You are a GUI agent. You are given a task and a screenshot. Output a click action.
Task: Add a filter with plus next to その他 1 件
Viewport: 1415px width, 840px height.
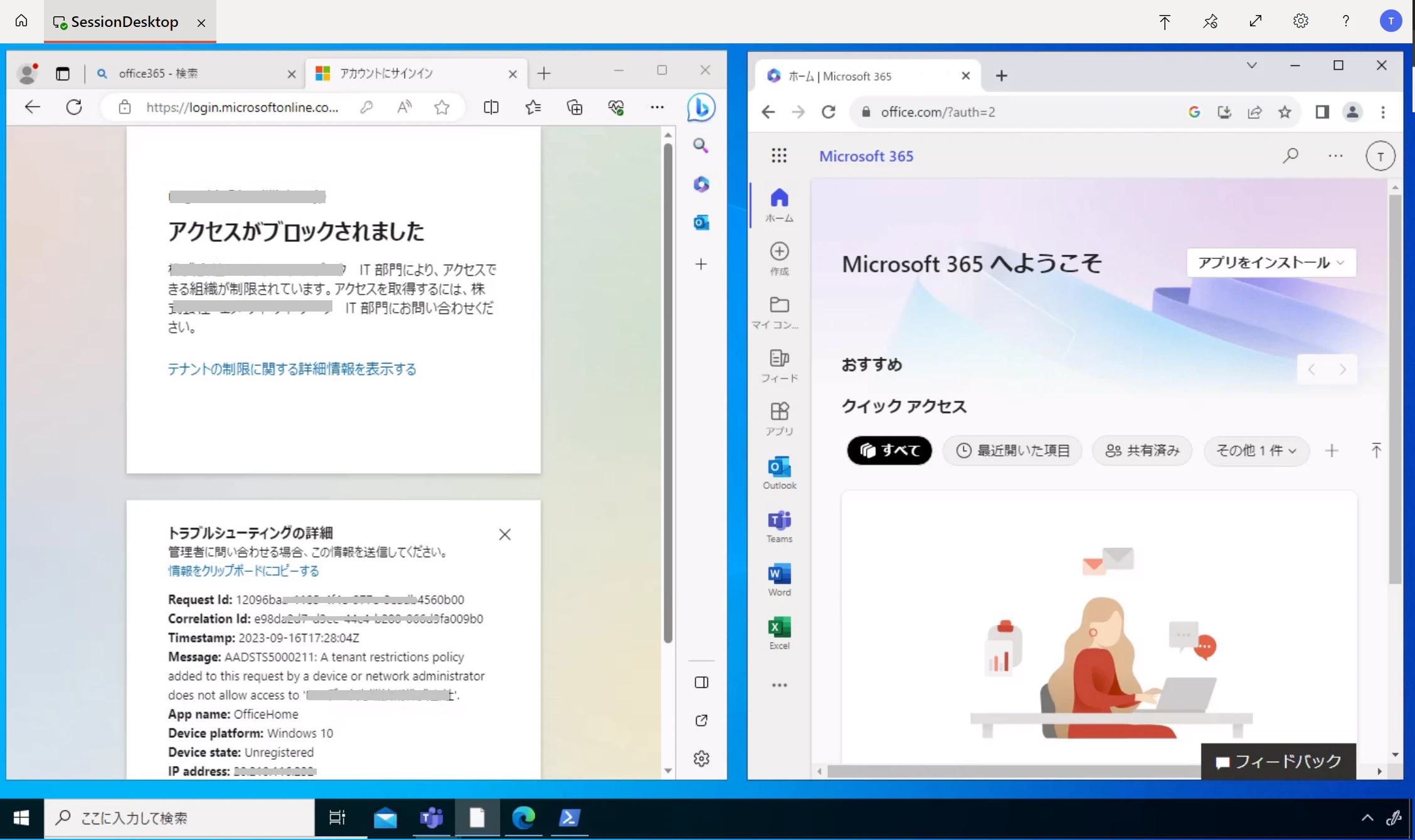point(1332,451)
